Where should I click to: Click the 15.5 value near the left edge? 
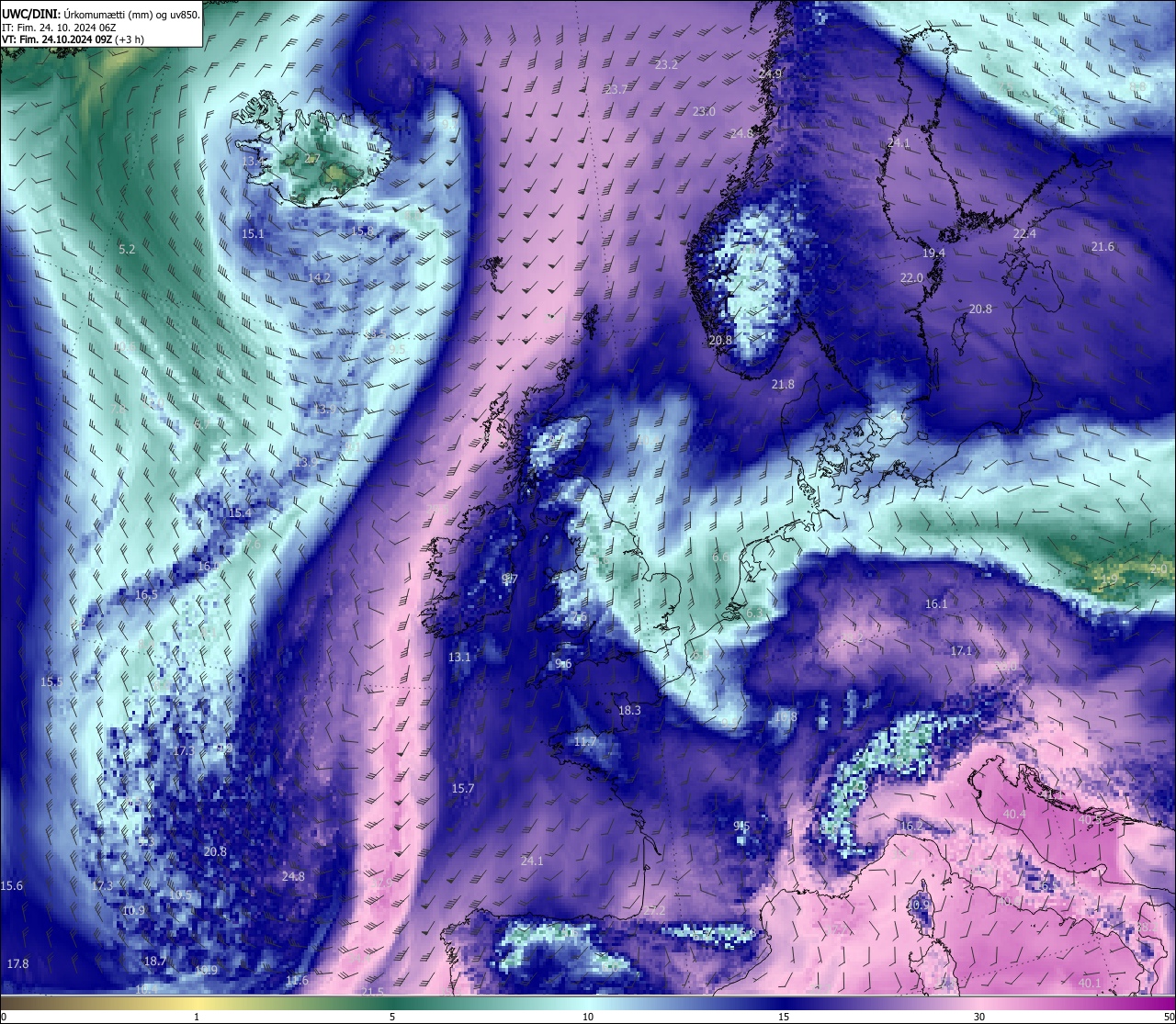coord(51,681)
